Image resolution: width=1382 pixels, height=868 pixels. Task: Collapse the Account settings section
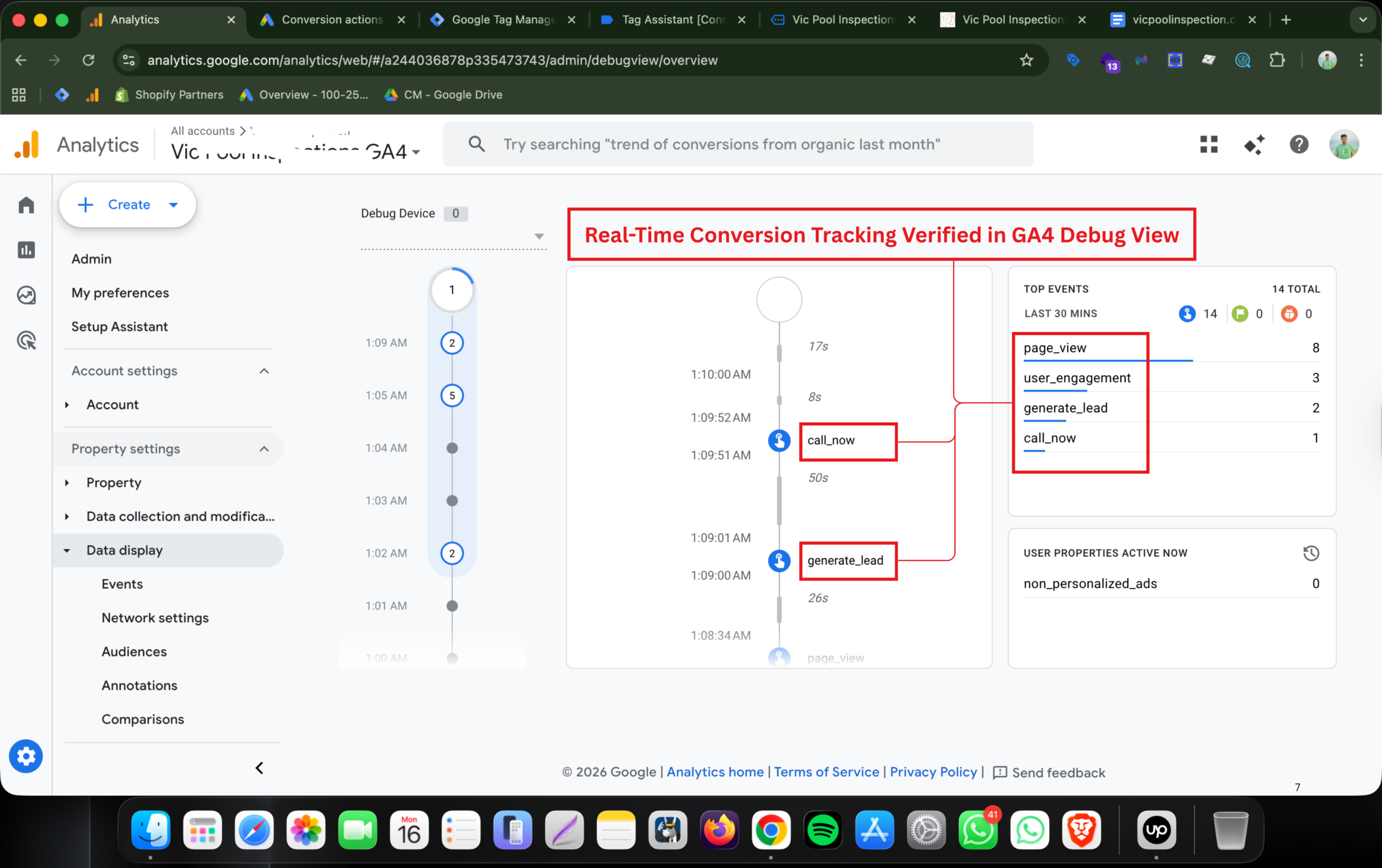click(264, 371)
